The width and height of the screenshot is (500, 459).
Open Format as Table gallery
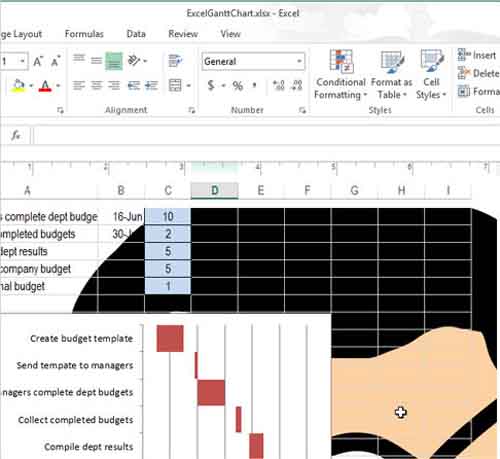(x=392, y=75)
